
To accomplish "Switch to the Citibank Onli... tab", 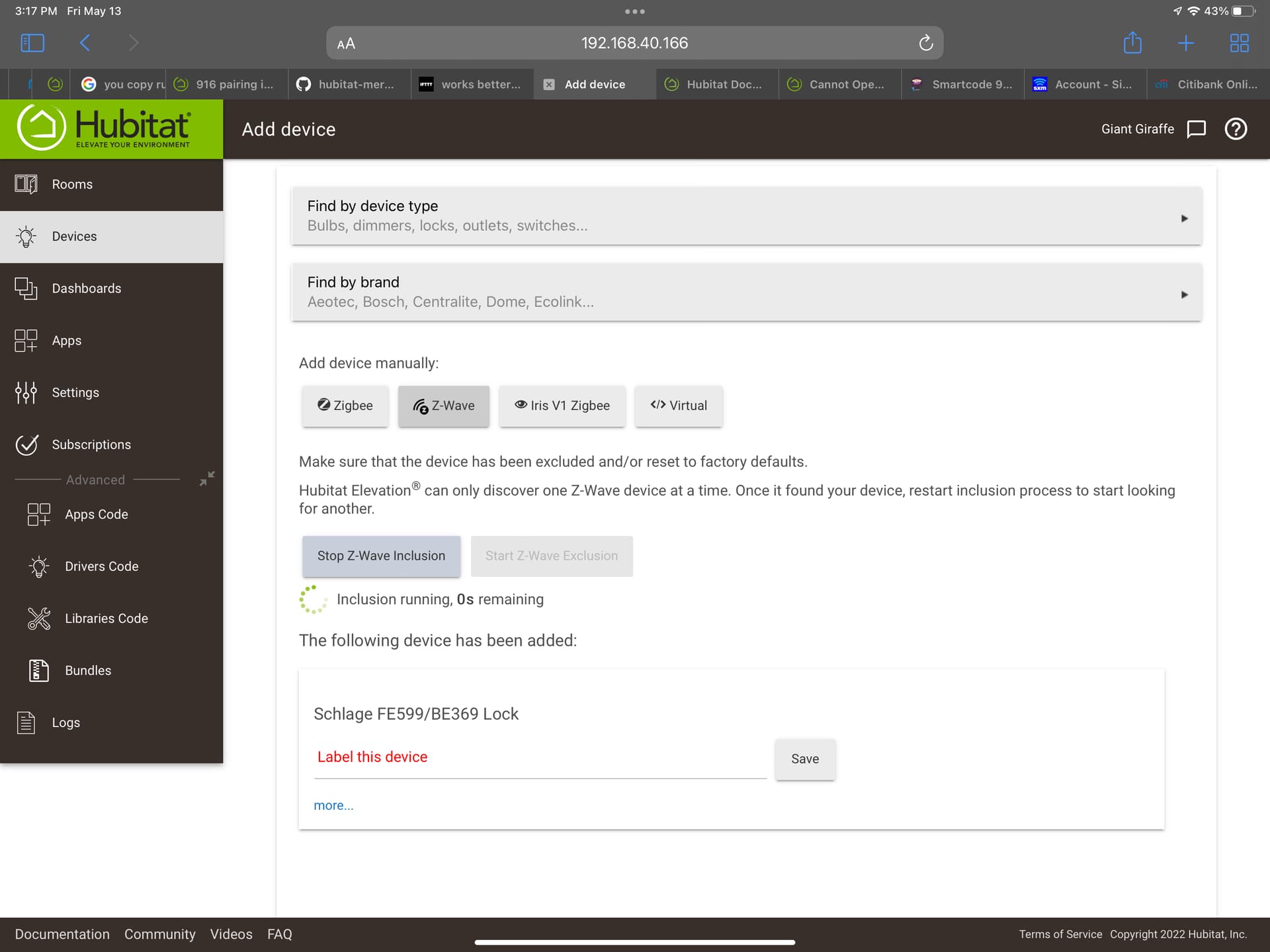I will pos(1208,84).
